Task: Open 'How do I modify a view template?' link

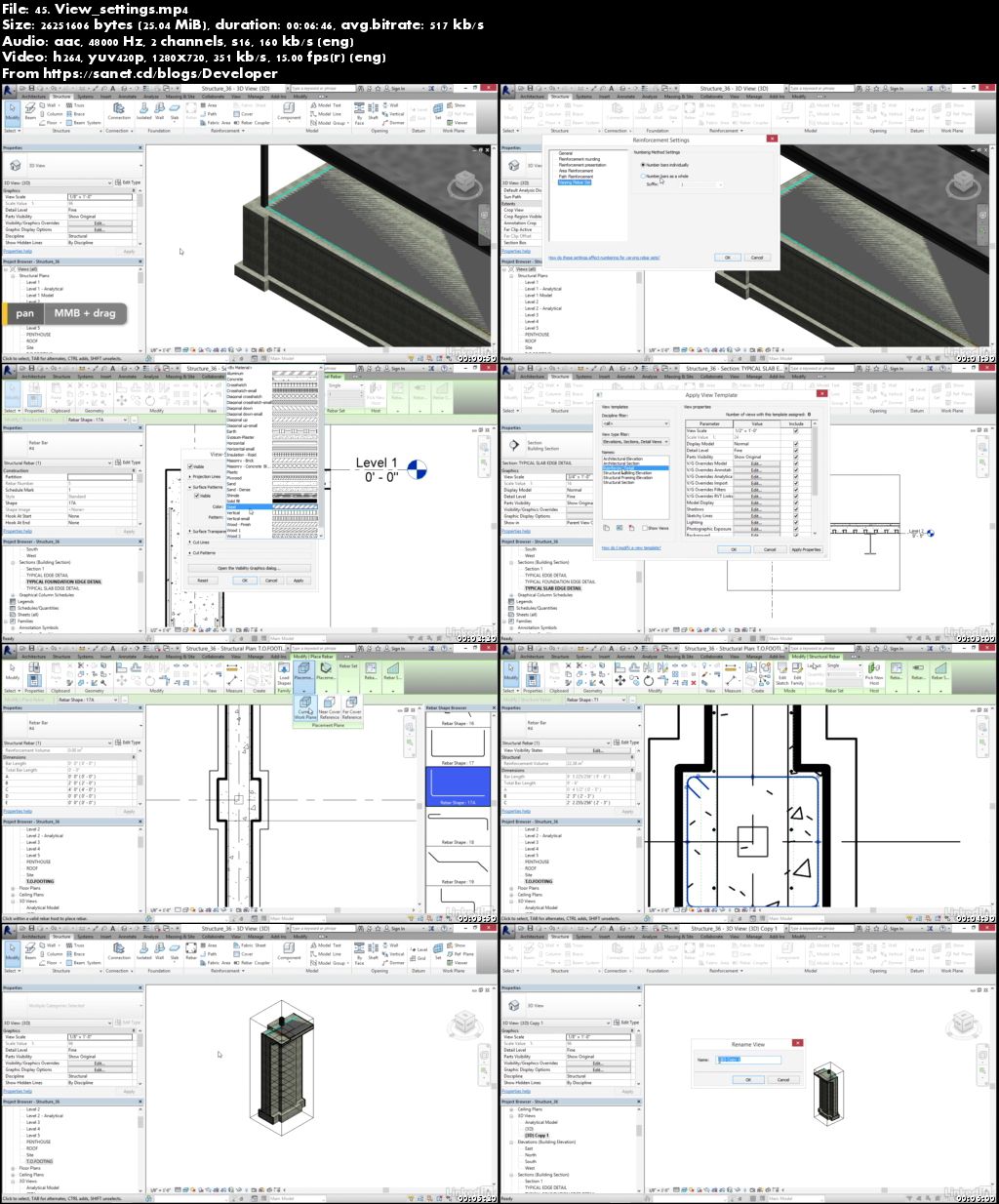Action: coord(631,547)
